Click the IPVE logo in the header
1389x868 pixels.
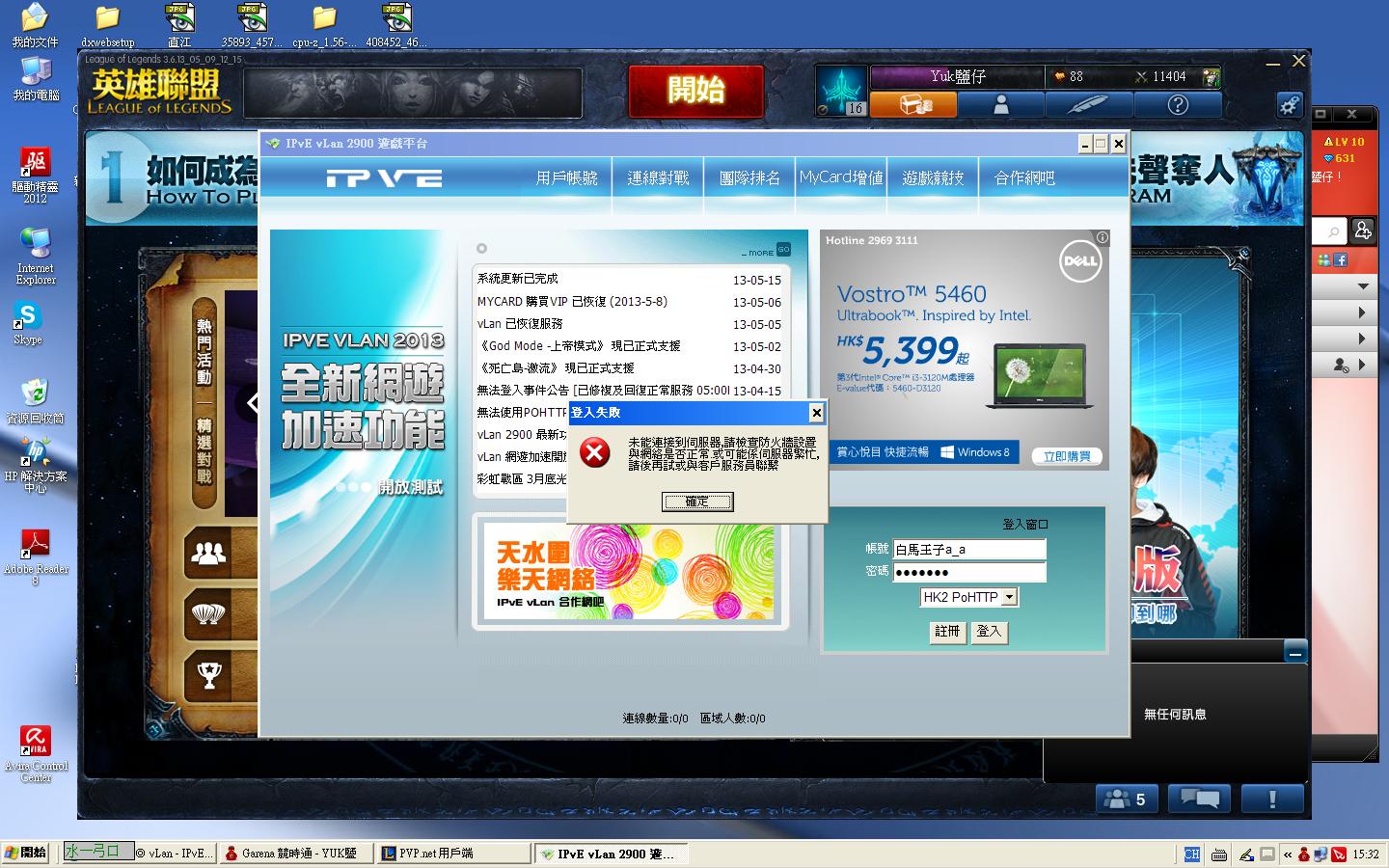click(384, 178)
